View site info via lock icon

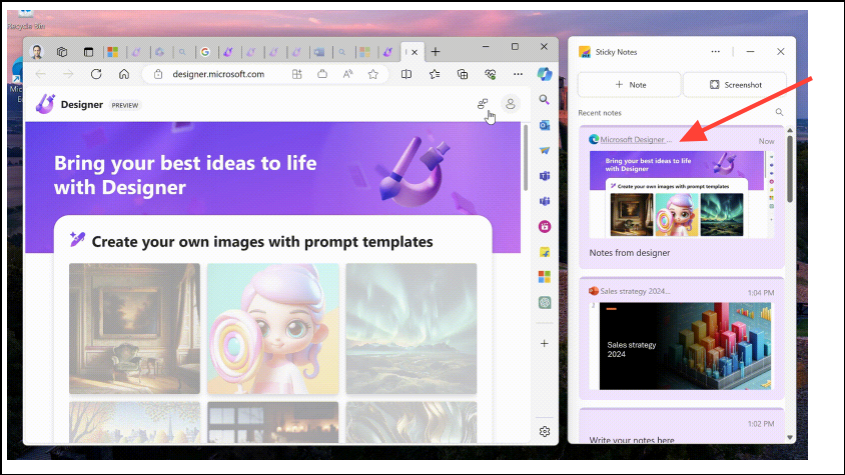[158, 74]
